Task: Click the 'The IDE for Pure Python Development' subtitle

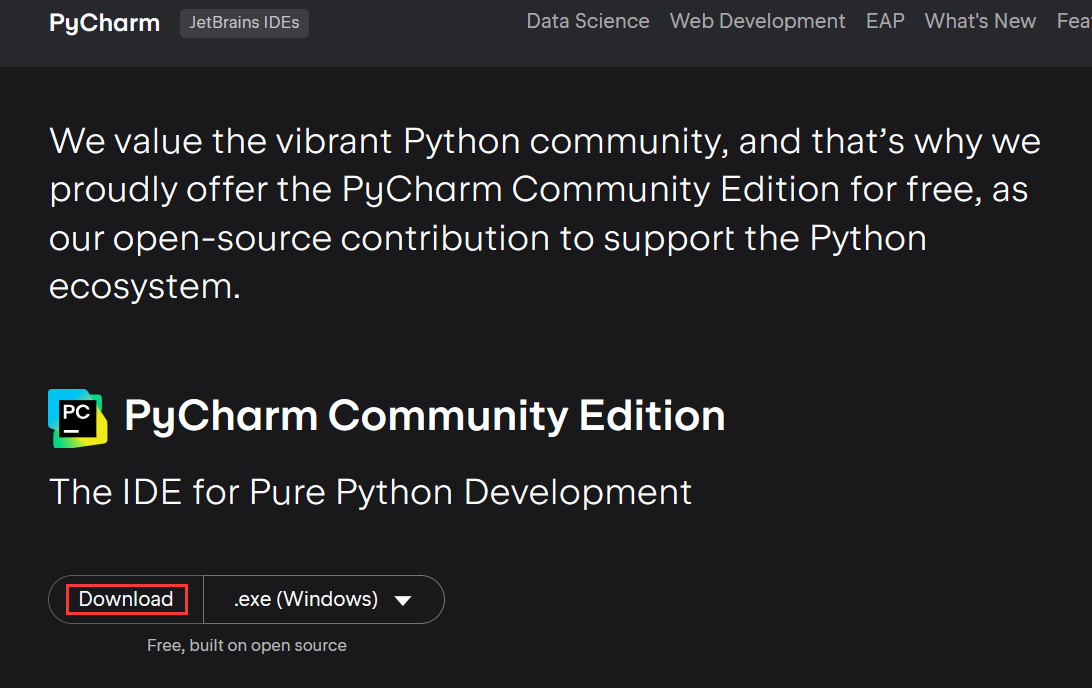Action: coord(370,492)
